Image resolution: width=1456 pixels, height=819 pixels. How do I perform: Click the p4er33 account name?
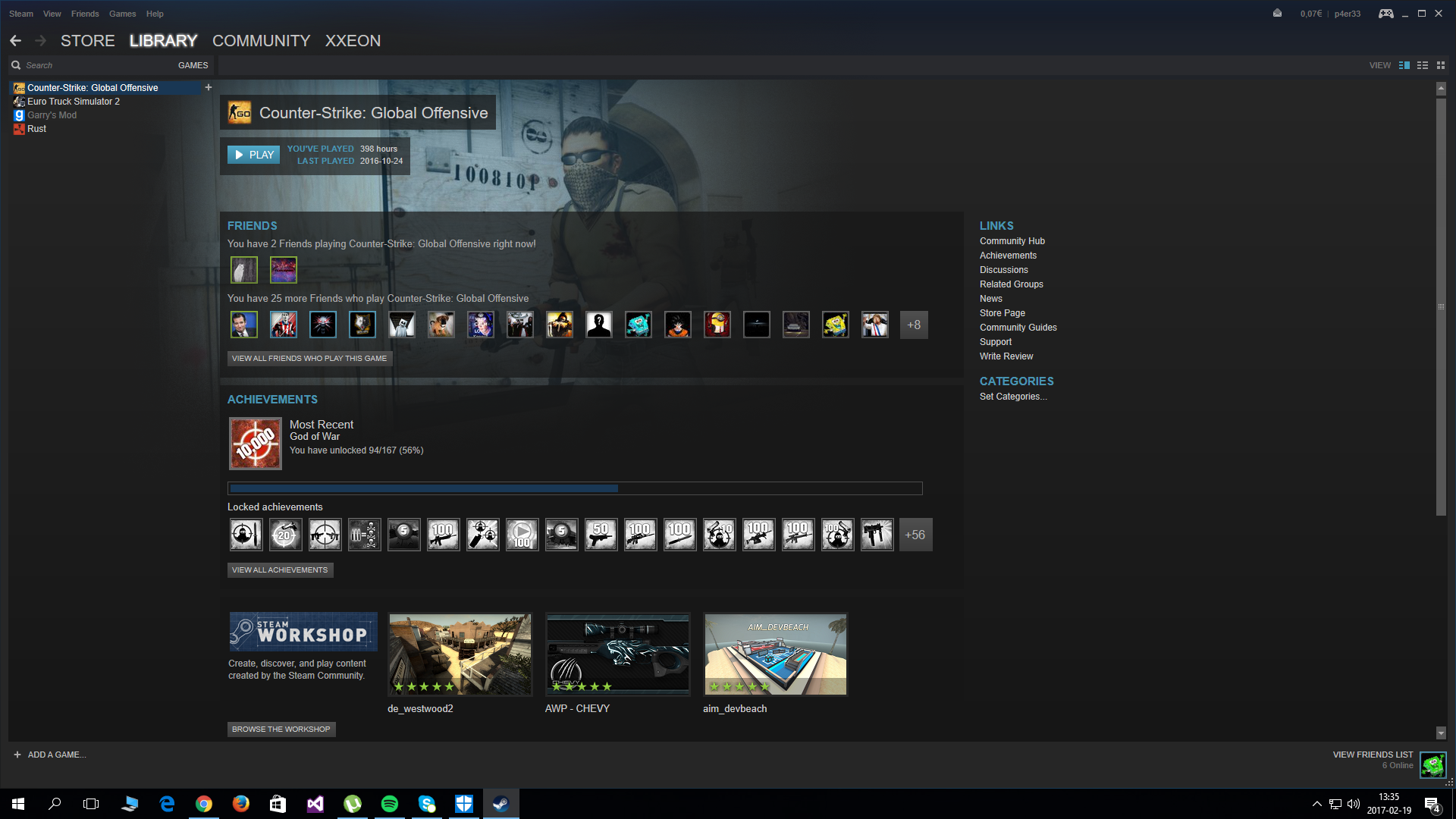point(1348,14)
